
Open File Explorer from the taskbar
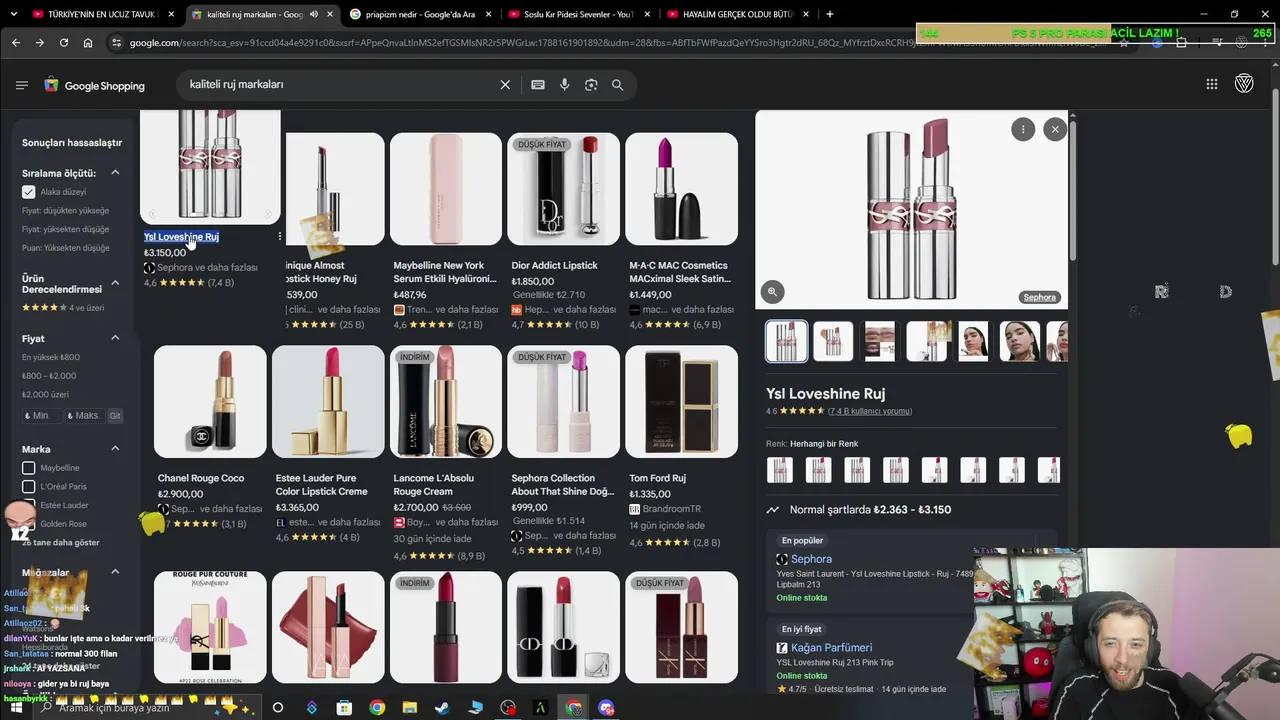(x=410, y=708)
